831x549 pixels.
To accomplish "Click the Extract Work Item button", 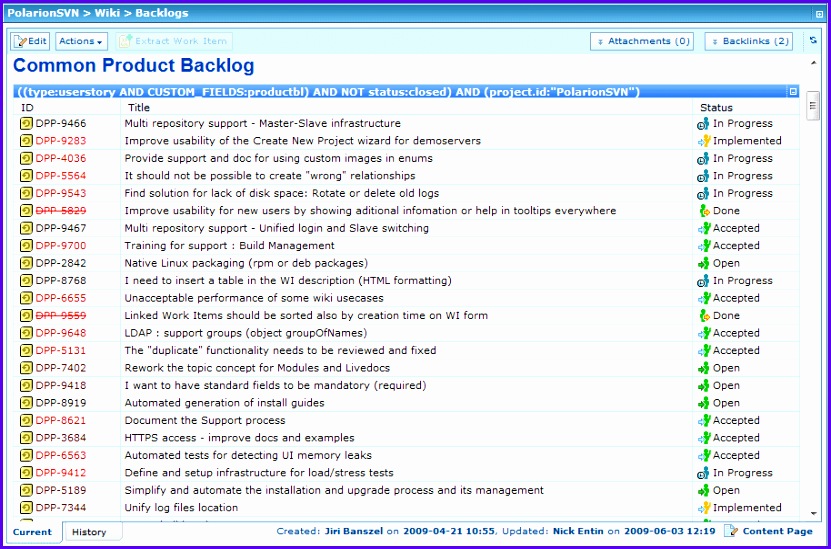I will [x=174, y=41].
